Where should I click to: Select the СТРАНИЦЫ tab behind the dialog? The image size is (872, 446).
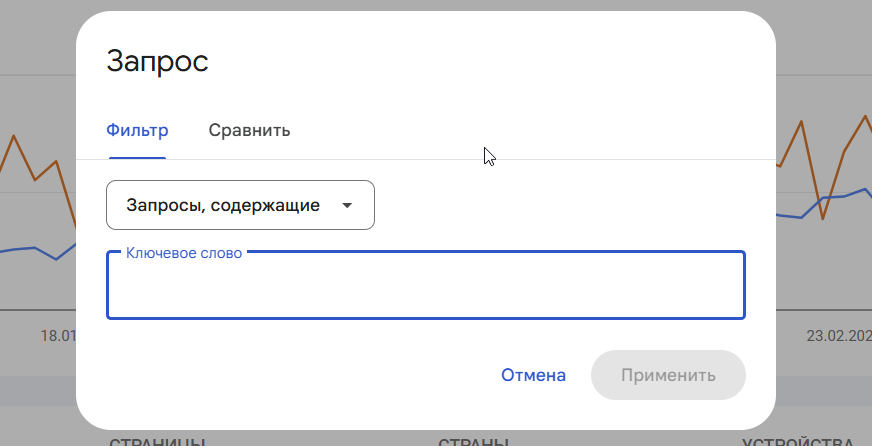click(x=158, y=441)
